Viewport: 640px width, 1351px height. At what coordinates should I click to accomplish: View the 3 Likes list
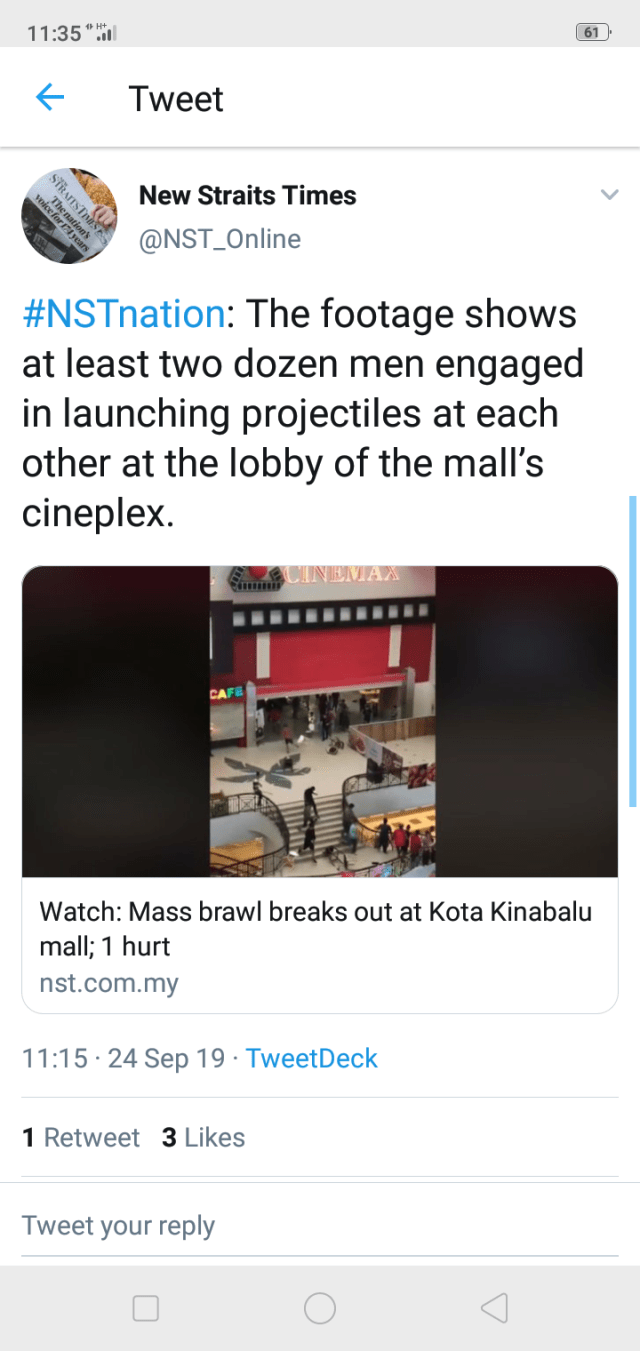(x=203, y=1138)
